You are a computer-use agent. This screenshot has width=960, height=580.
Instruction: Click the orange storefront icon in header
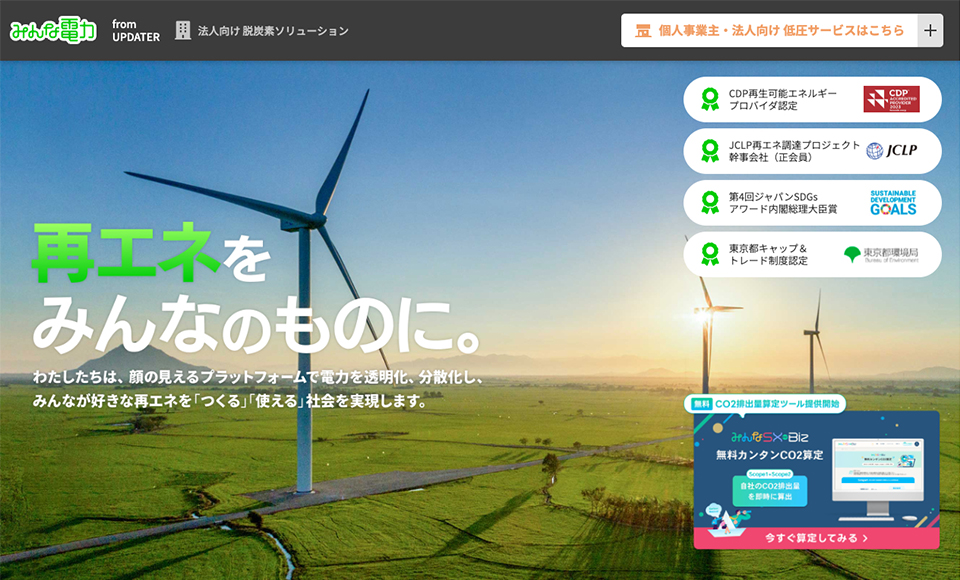tap(643, 30)
